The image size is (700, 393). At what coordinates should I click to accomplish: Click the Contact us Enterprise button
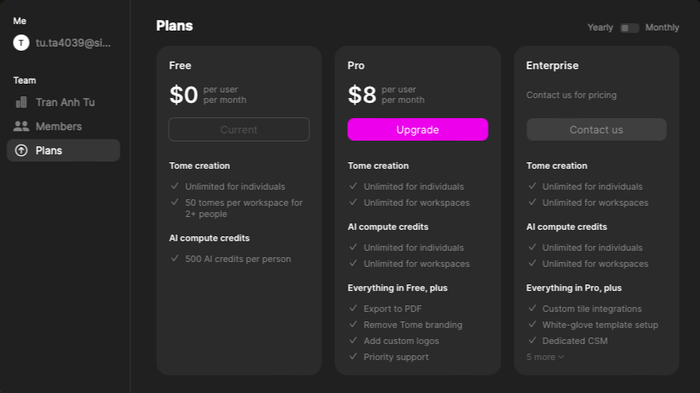(596, 130)
